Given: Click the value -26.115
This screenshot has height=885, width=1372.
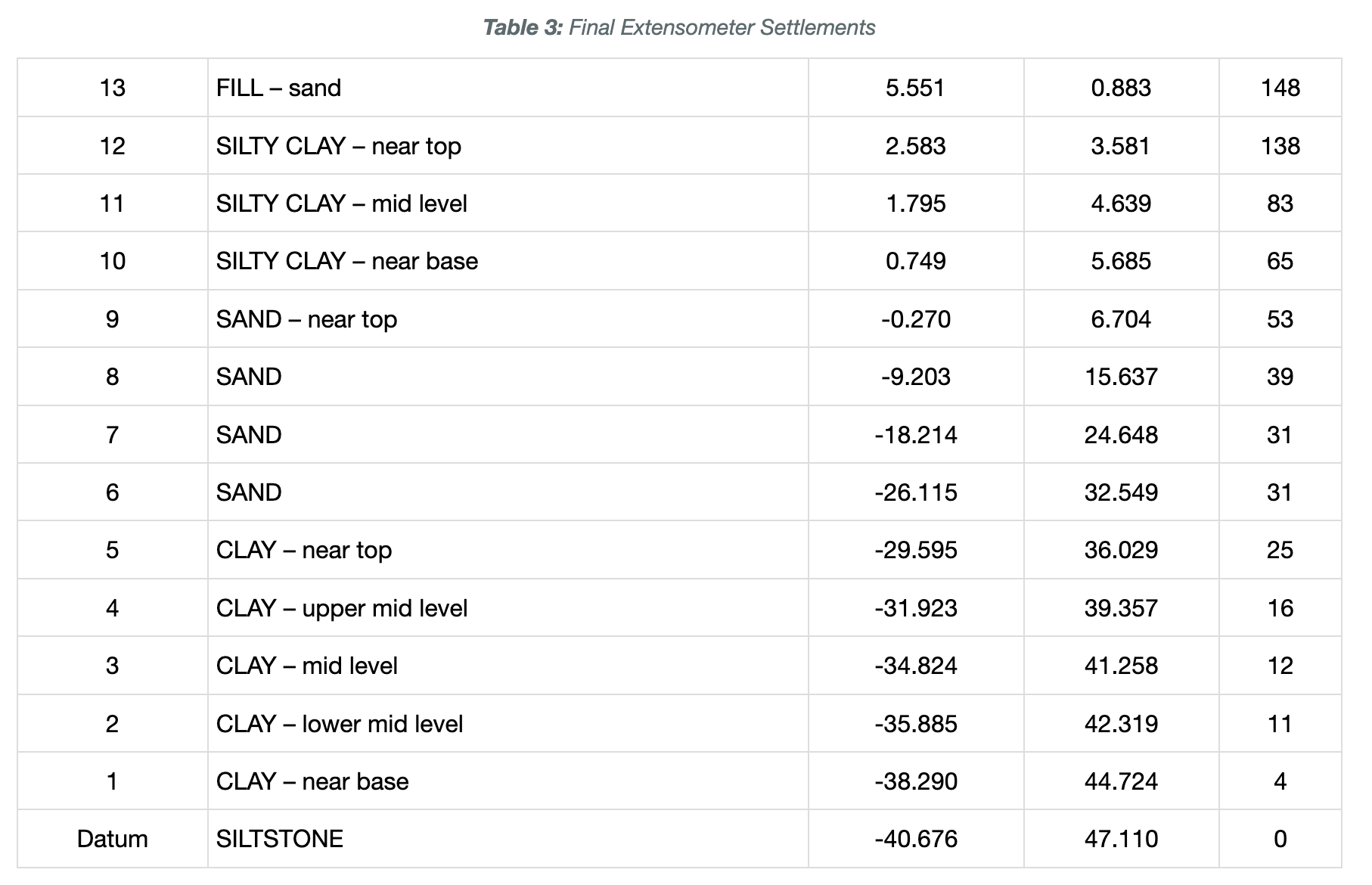Looking at the screenshot, I should click(916, 492).
